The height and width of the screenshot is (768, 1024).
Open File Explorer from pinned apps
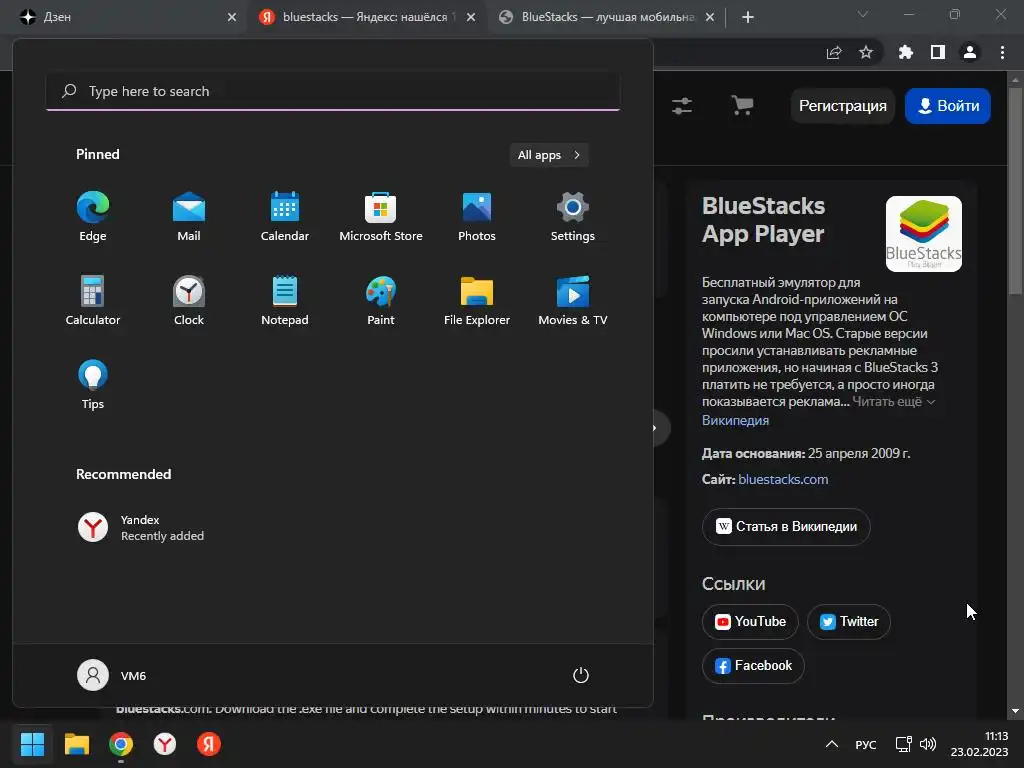(477, 300)
